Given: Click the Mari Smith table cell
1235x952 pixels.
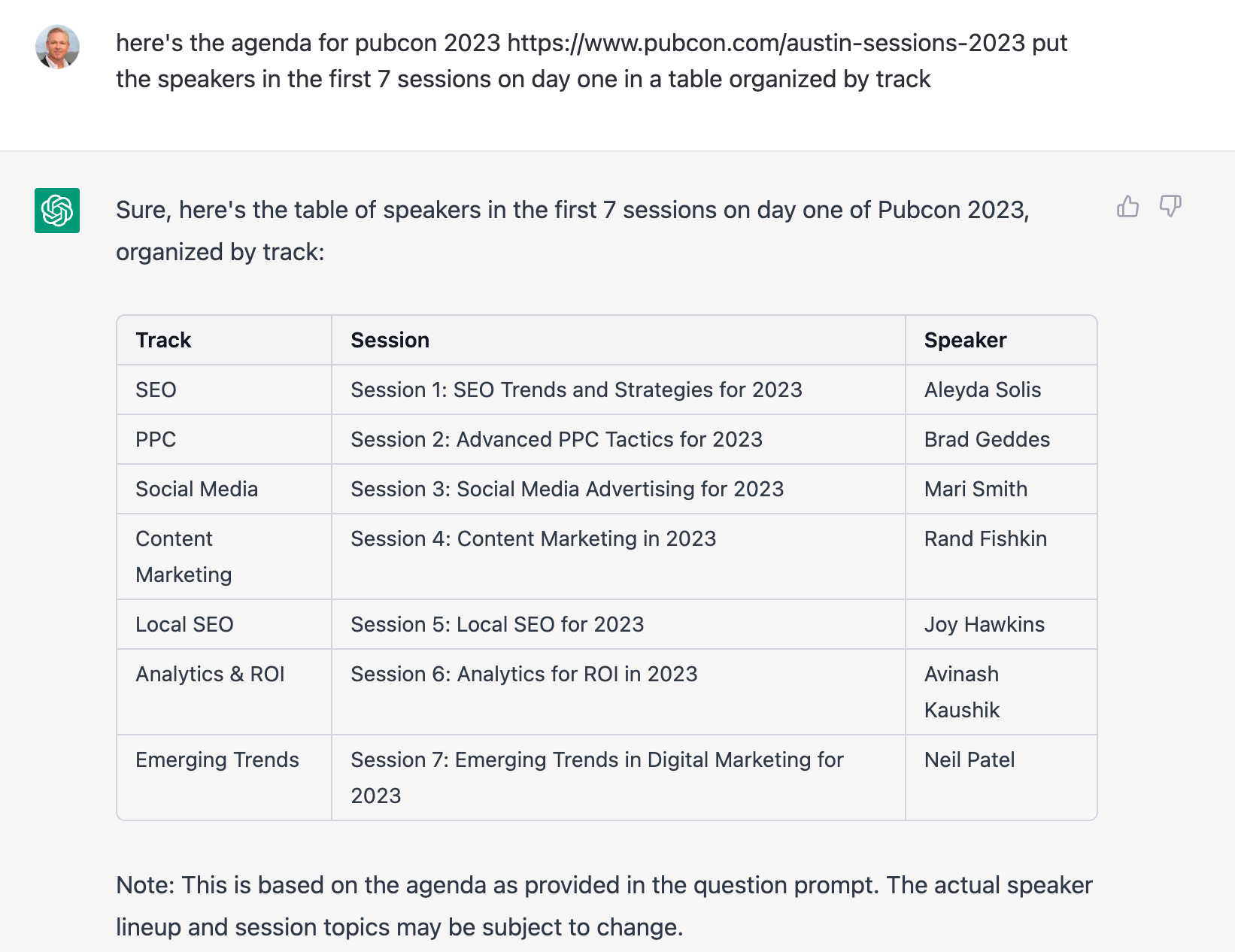Looking at the screenshot, I should (x=976, y=489).
